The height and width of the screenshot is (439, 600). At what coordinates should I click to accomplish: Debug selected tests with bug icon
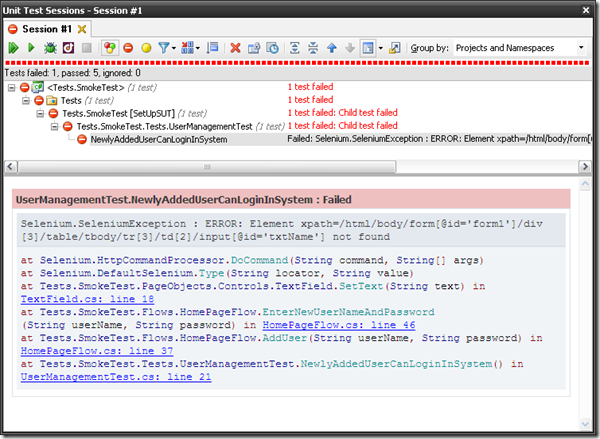coord(50,48)
